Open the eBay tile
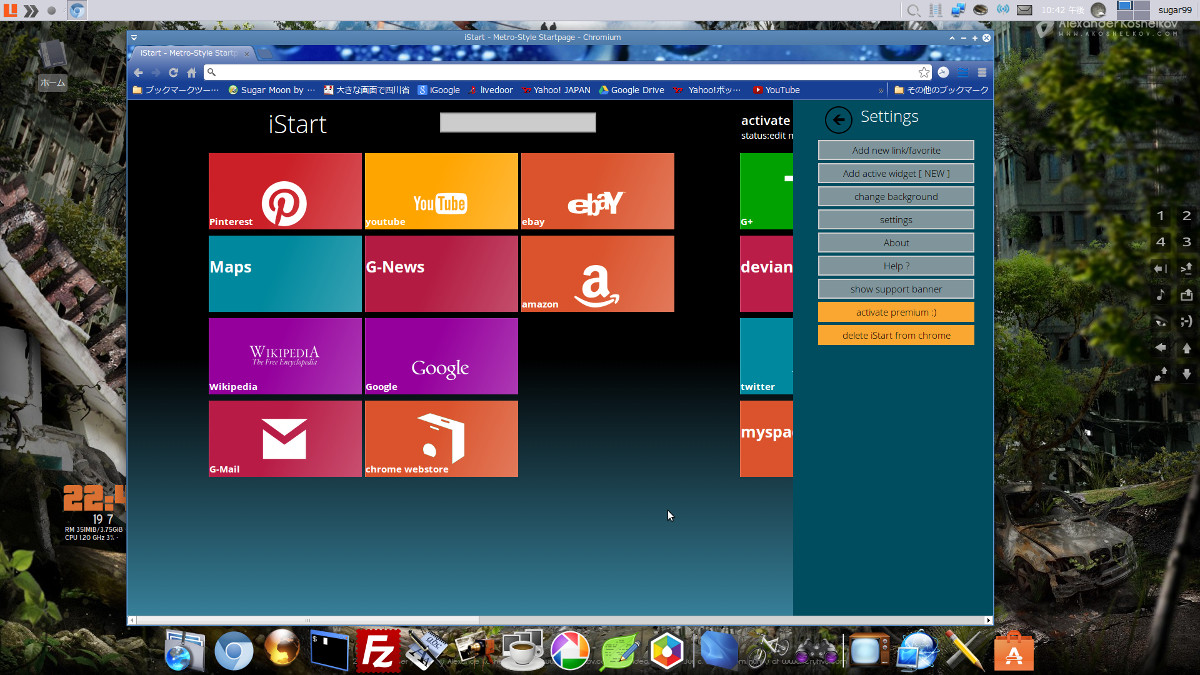Screen dimensions: 1200x675 tap(597, 191)
